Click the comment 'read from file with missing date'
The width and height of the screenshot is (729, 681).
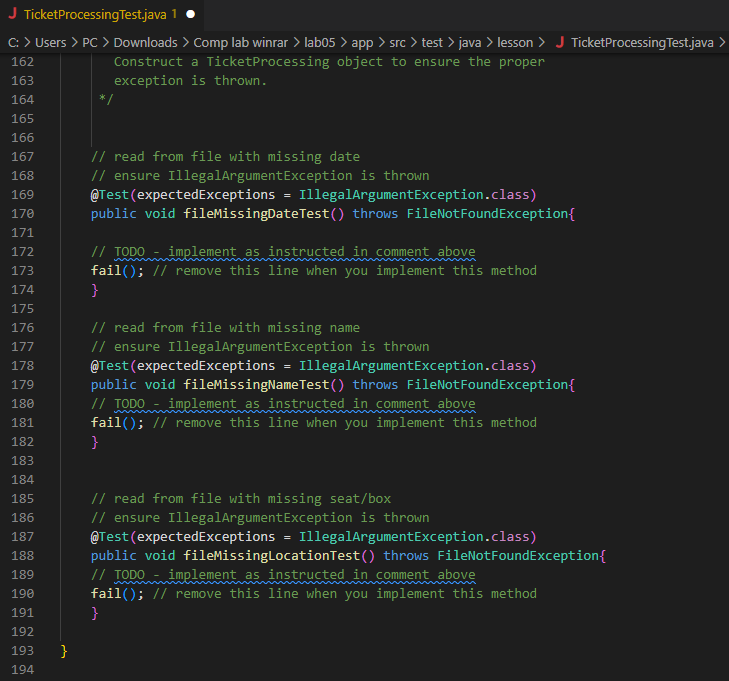225,157
